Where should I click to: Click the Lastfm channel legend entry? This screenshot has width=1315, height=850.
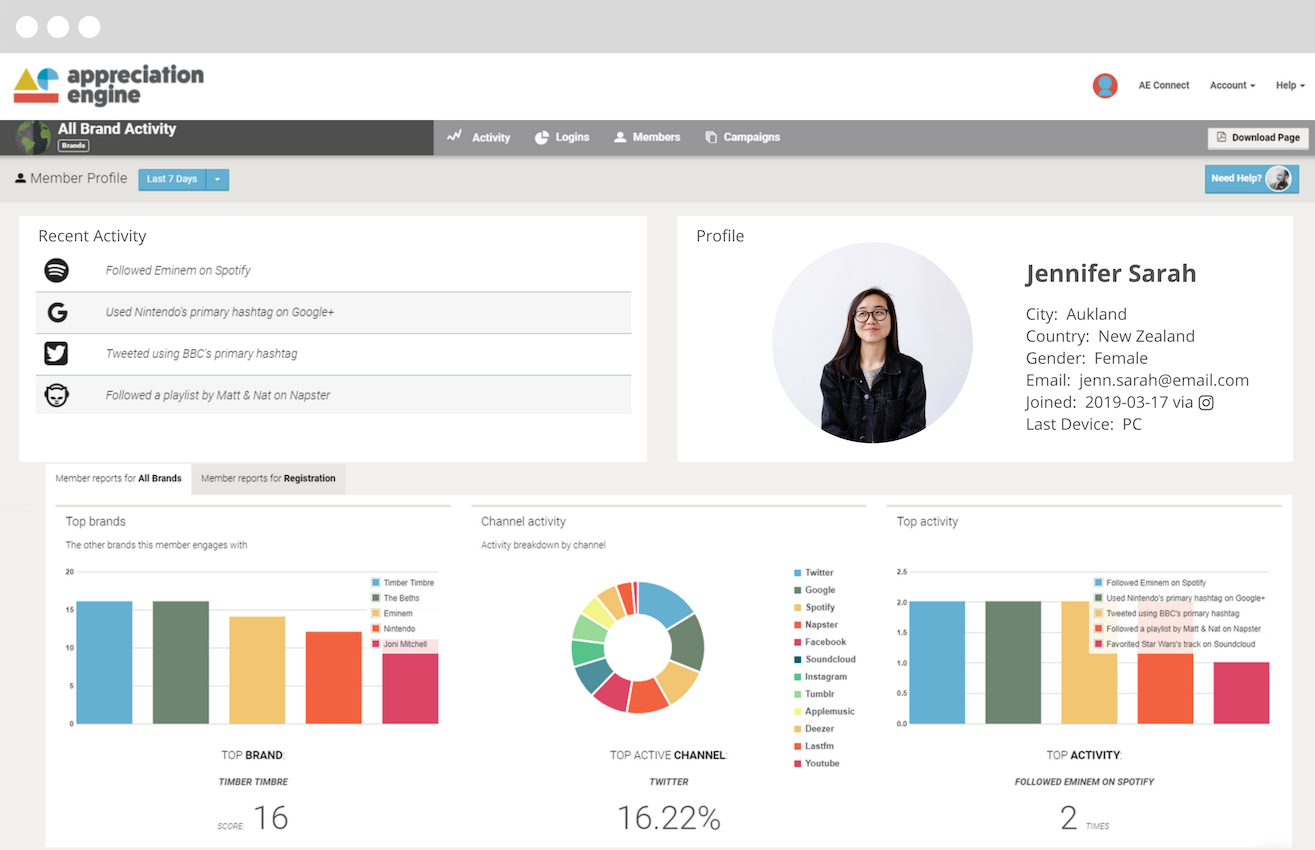[x=814, y=746]
